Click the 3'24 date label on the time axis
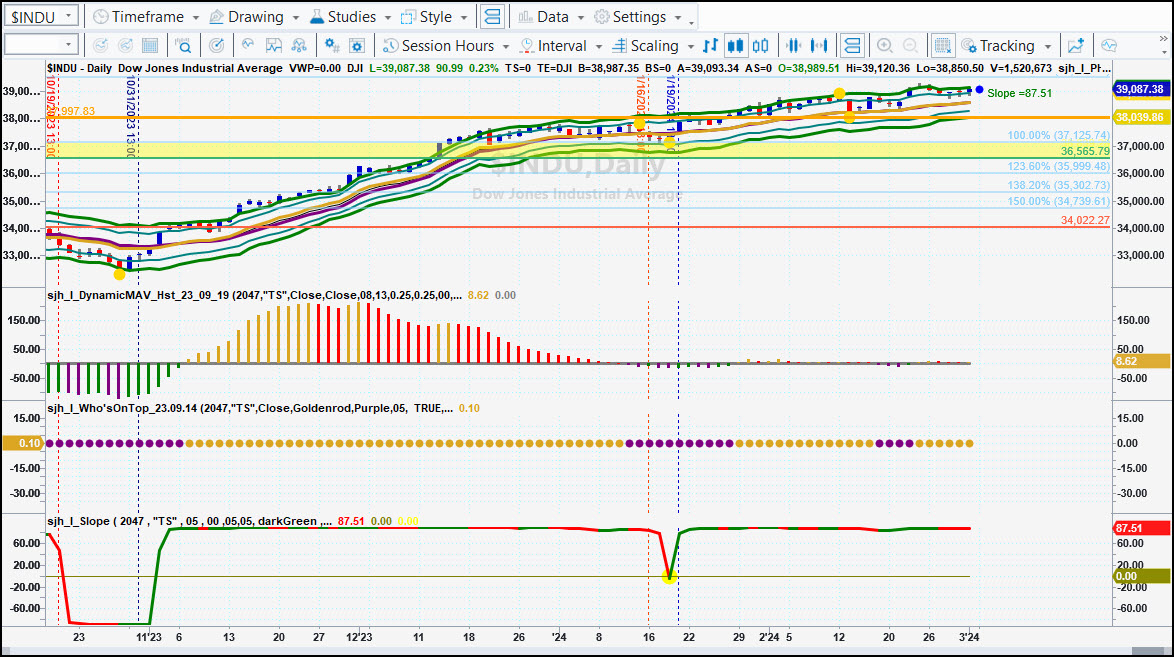Screen dimensions: 1174x657 970,638
